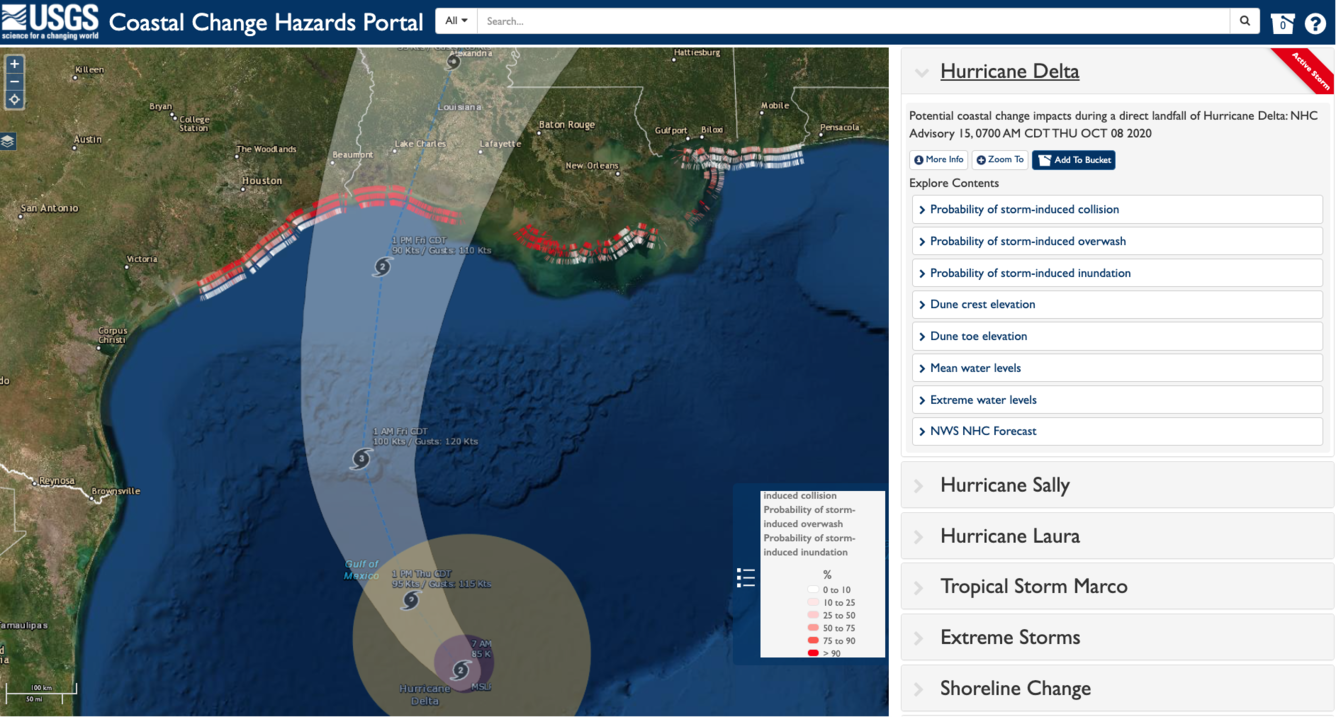Click hurricane symbol at 1 AM Fri forecast

362,459
